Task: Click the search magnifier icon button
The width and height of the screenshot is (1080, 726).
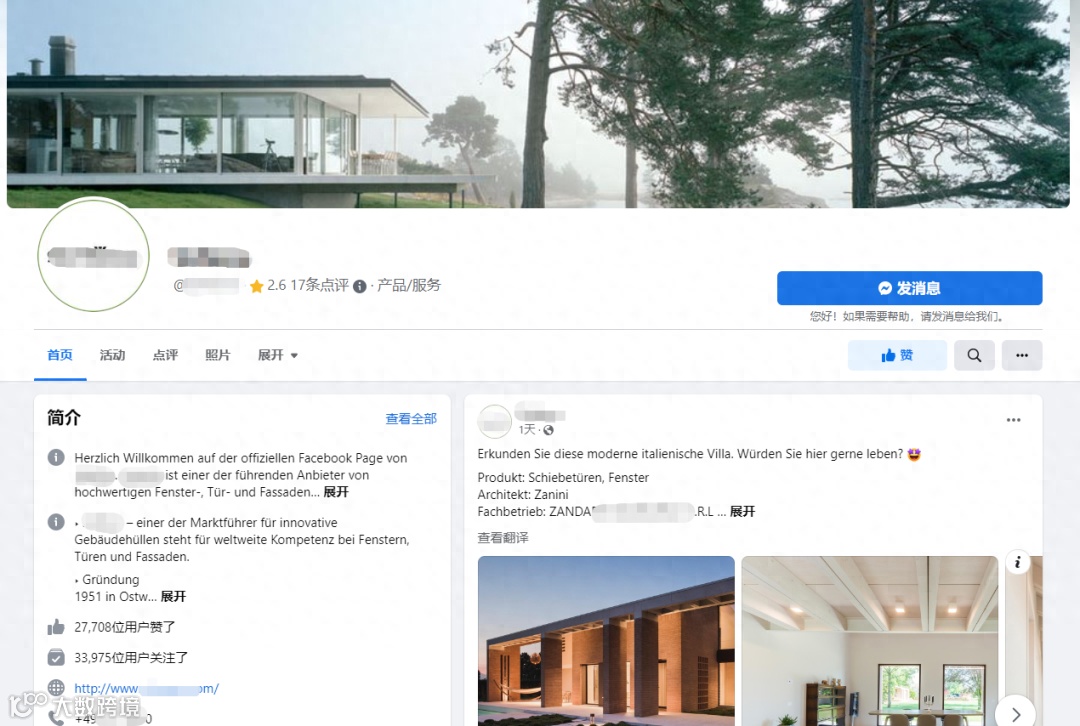Action: click(974, 355)
